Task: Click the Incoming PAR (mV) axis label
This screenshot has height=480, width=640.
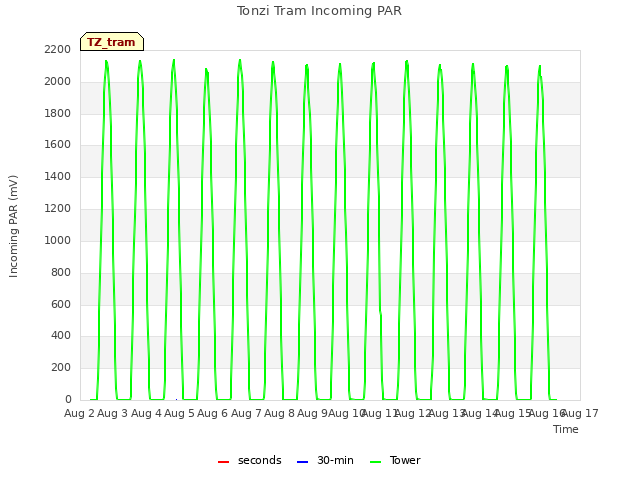Action: [13, 227]
